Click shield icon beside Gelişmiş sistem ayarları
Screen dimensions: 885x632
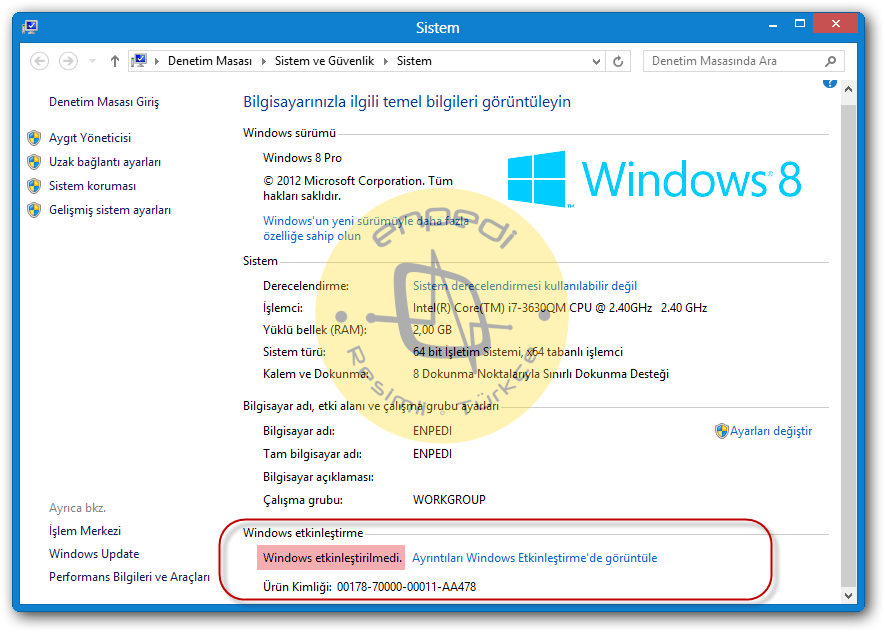pos(34,210)
